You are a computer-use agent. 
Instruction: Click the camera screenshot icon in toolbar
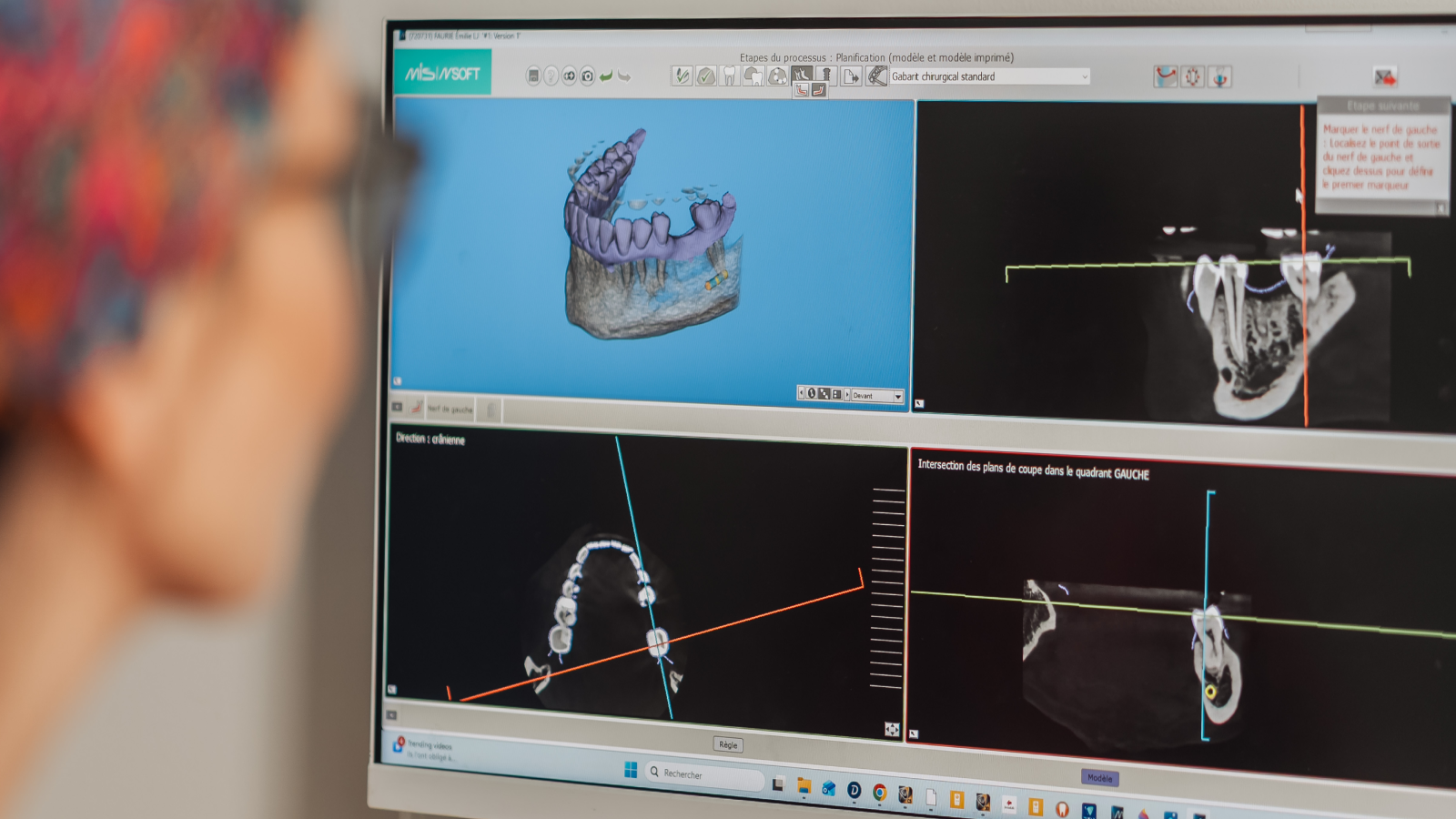[x=587, y=76]
